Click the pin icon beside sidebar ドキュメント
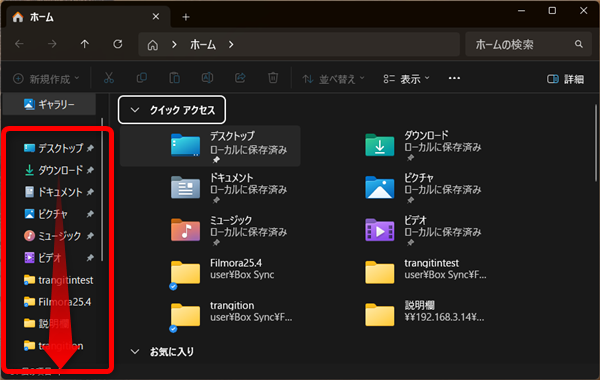Viewport: 600px width, 380px height. (90, 192)
